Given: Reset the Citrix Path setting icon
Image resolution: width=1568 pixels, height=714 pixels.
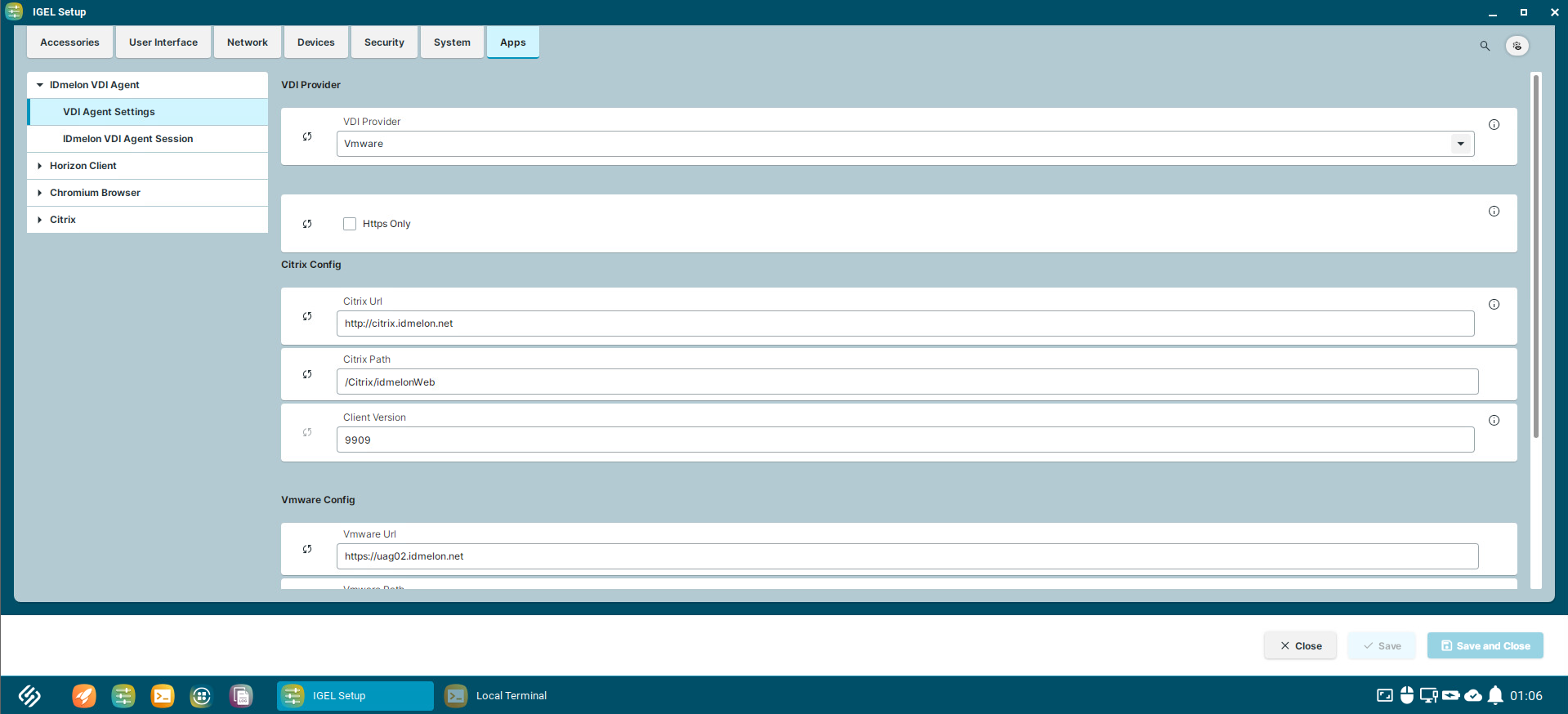Looking at the screenshot, I should pos(307,375).
